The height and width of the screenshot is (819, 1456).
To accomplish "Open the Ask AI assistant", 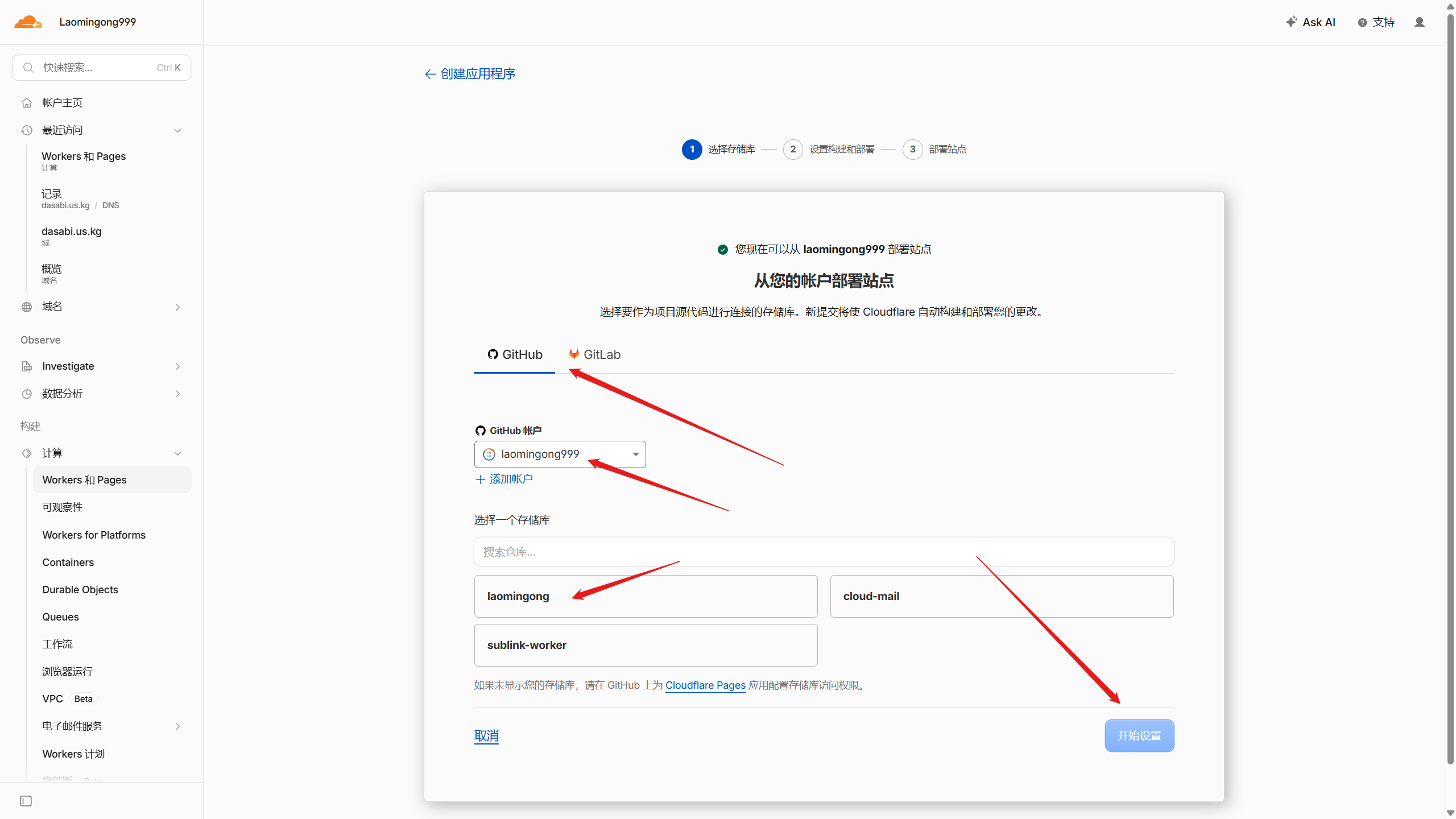I will coord(1310,22).
